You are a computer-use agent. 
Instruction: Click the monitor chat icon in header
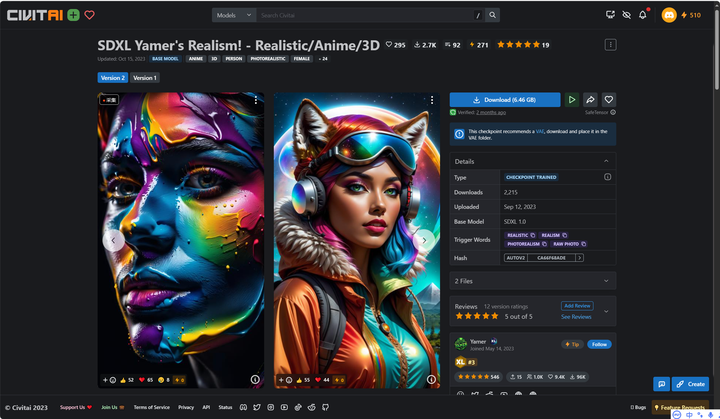610,15
